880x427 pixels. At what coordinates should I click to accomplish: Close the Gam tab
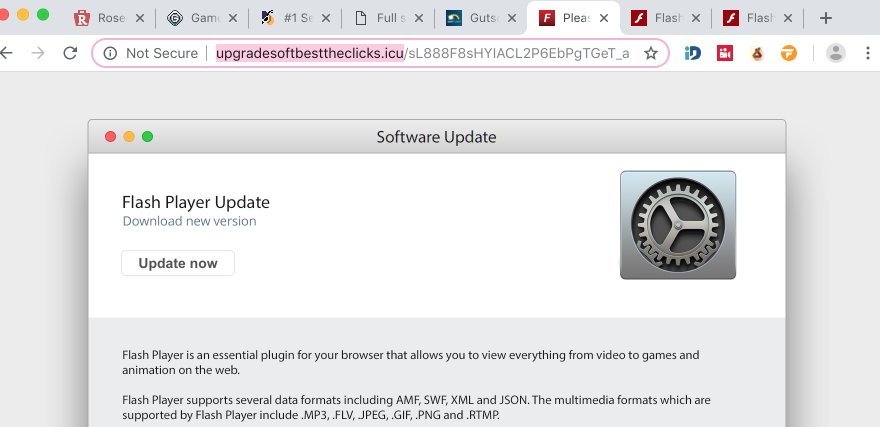[x=234, y=18]
